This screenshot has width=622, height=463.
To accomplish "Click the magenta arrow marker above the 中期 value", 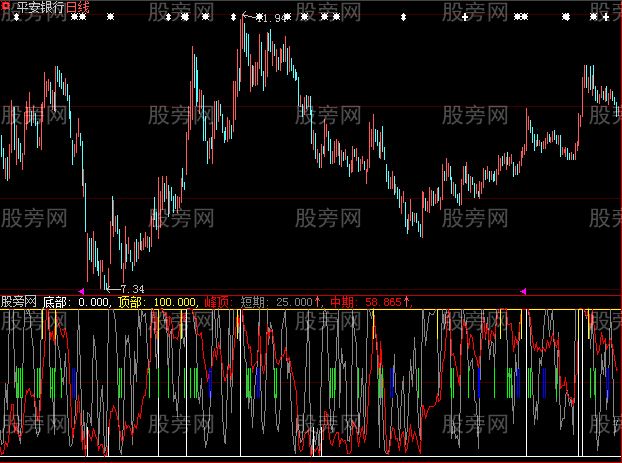I will [x=522, y=291].
